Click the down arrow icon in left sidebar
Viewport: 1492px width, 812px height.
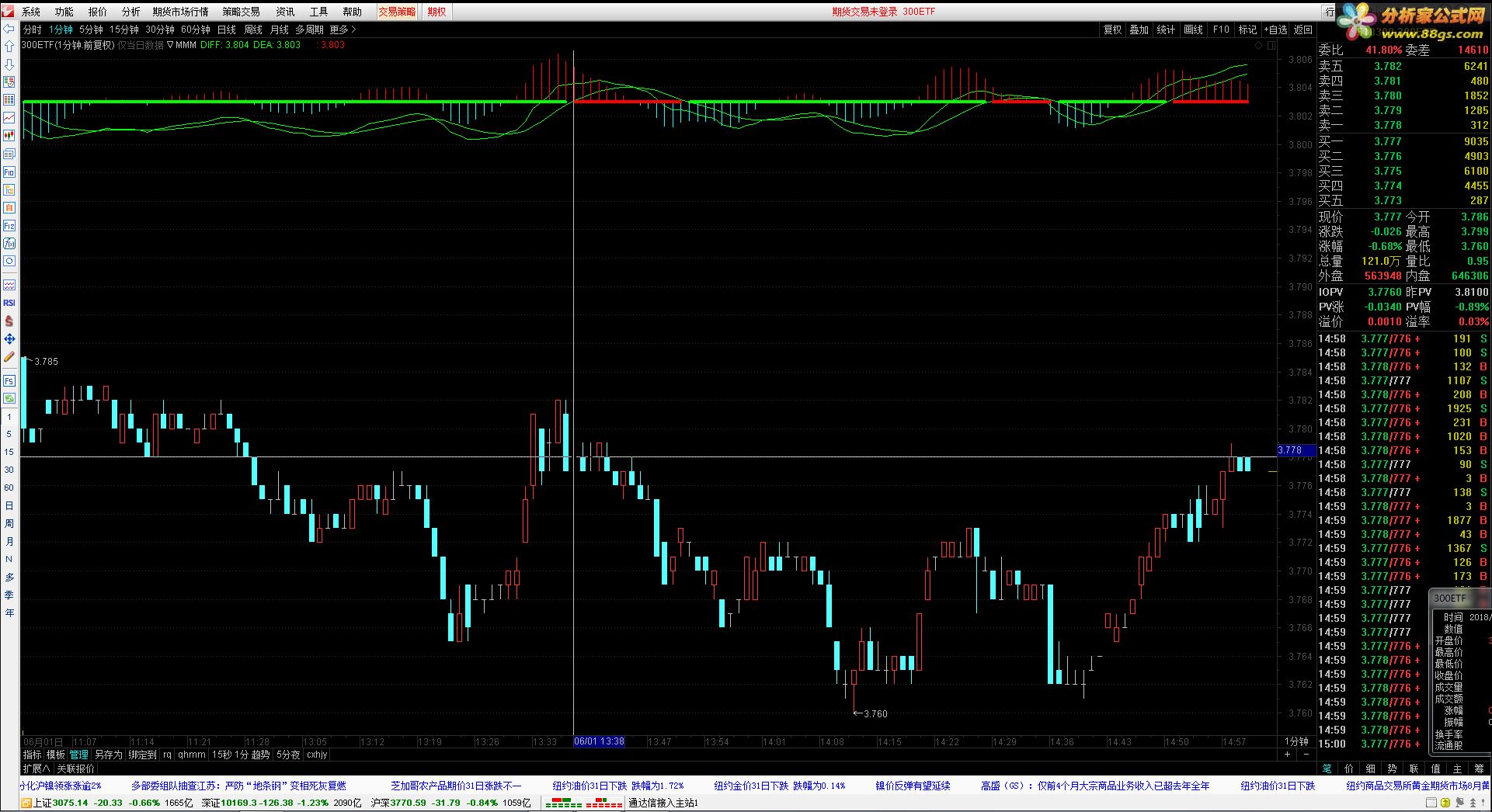[x=9, y=64]
